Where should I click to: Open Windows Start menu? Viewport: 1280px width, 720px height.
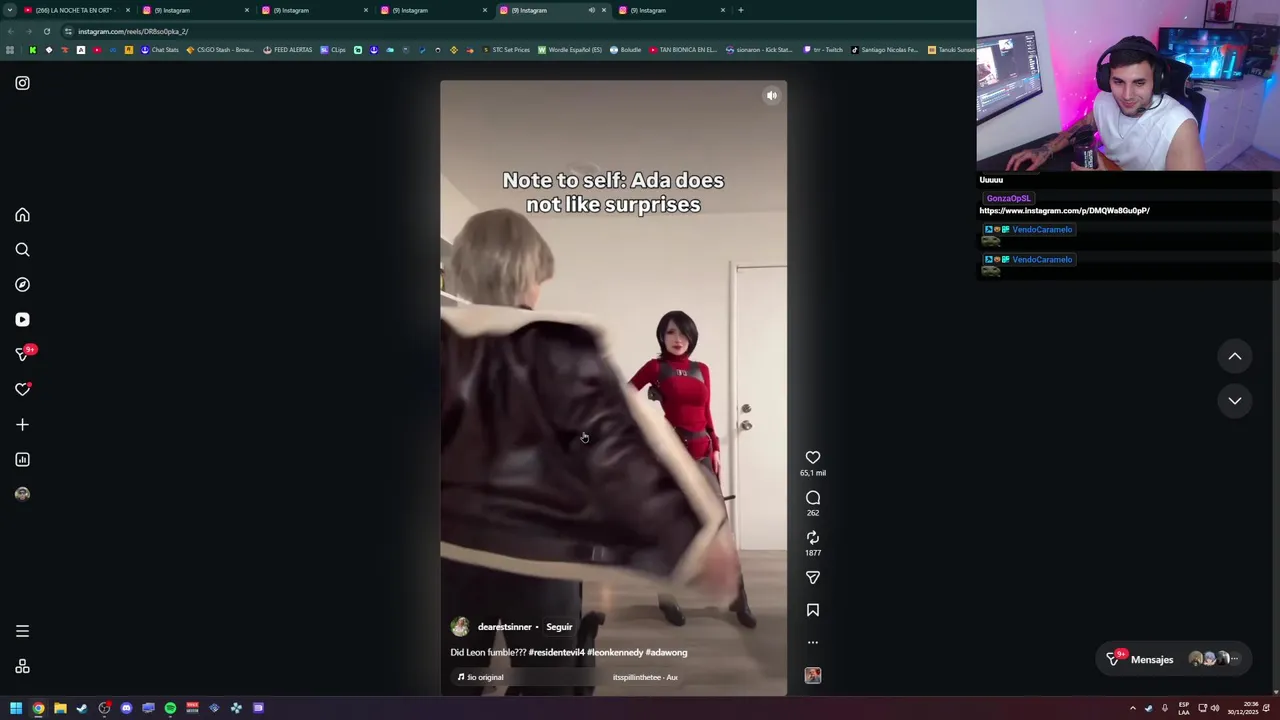tap(16, 708)
